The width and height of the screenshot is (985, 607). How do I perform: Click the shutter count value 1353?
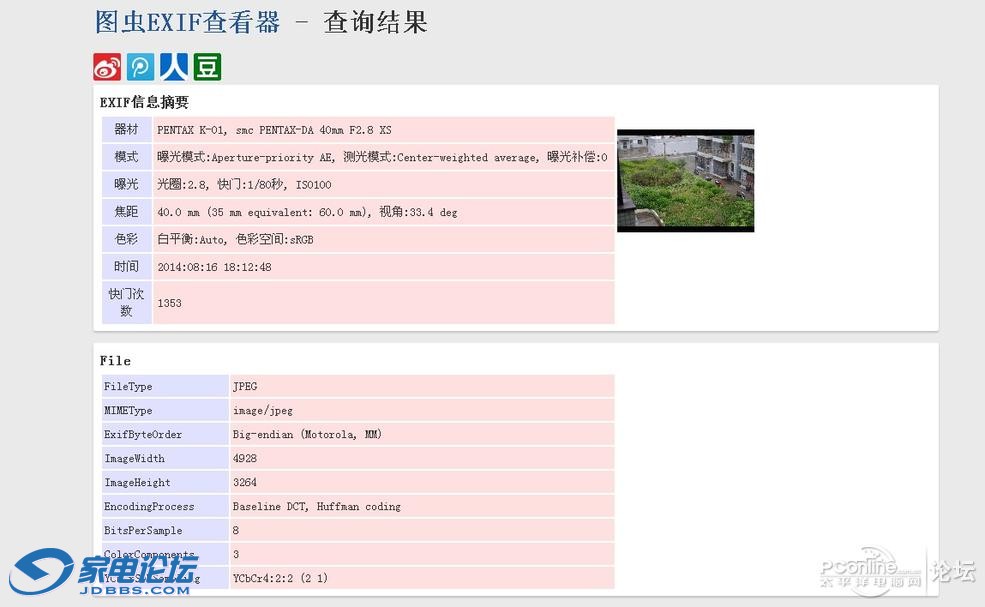click(169, 303)
